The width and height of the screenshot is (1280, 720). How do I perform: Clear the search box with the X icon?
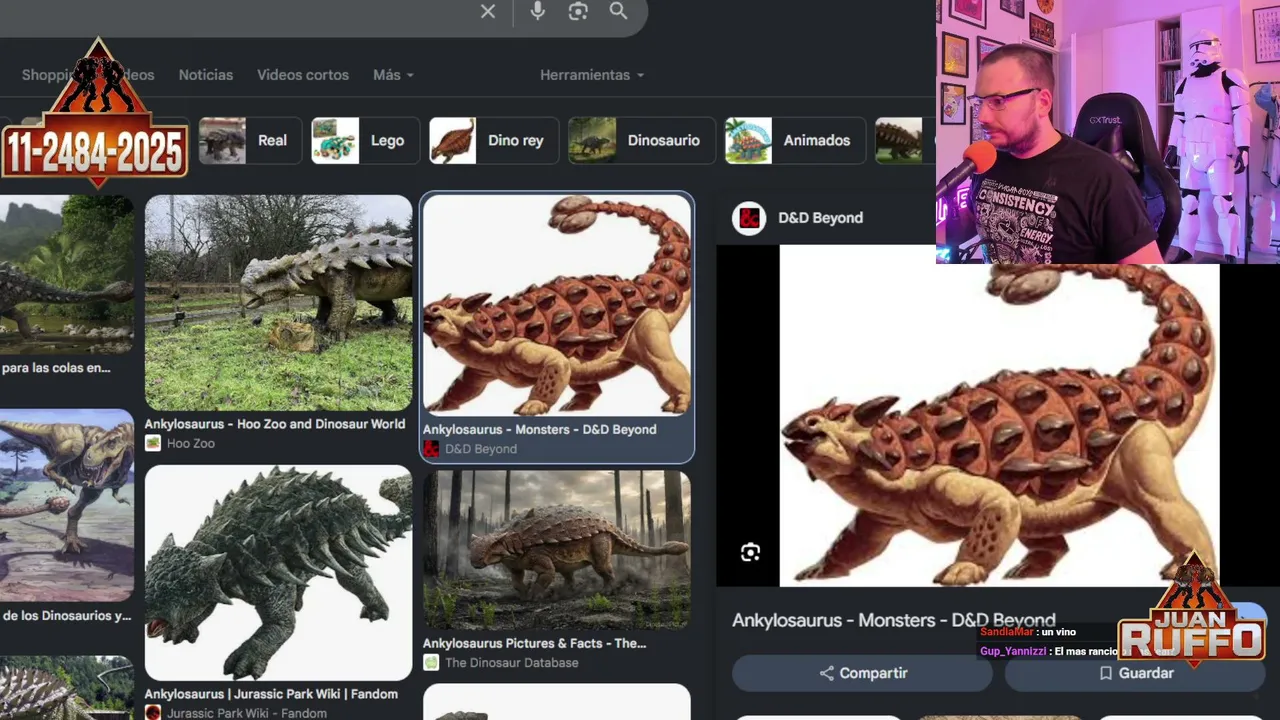point(488,11)
